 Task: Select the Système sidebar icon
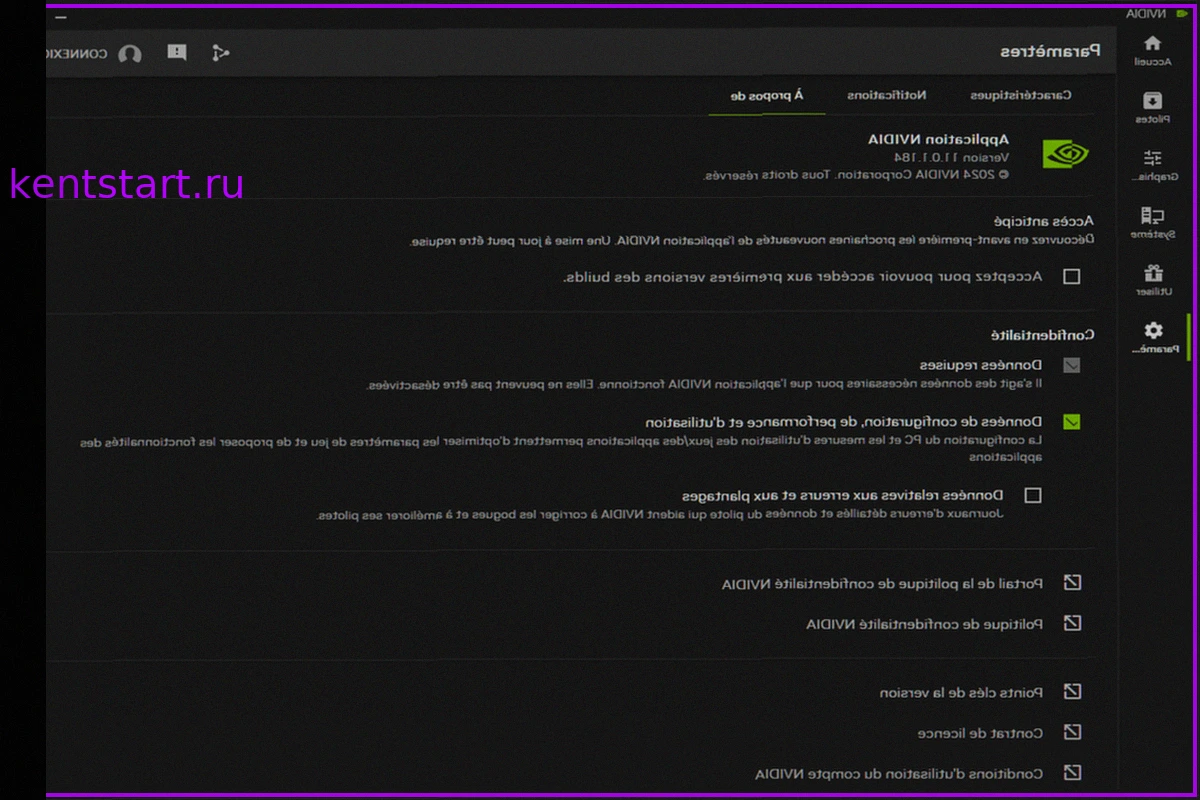[1152, 215]
